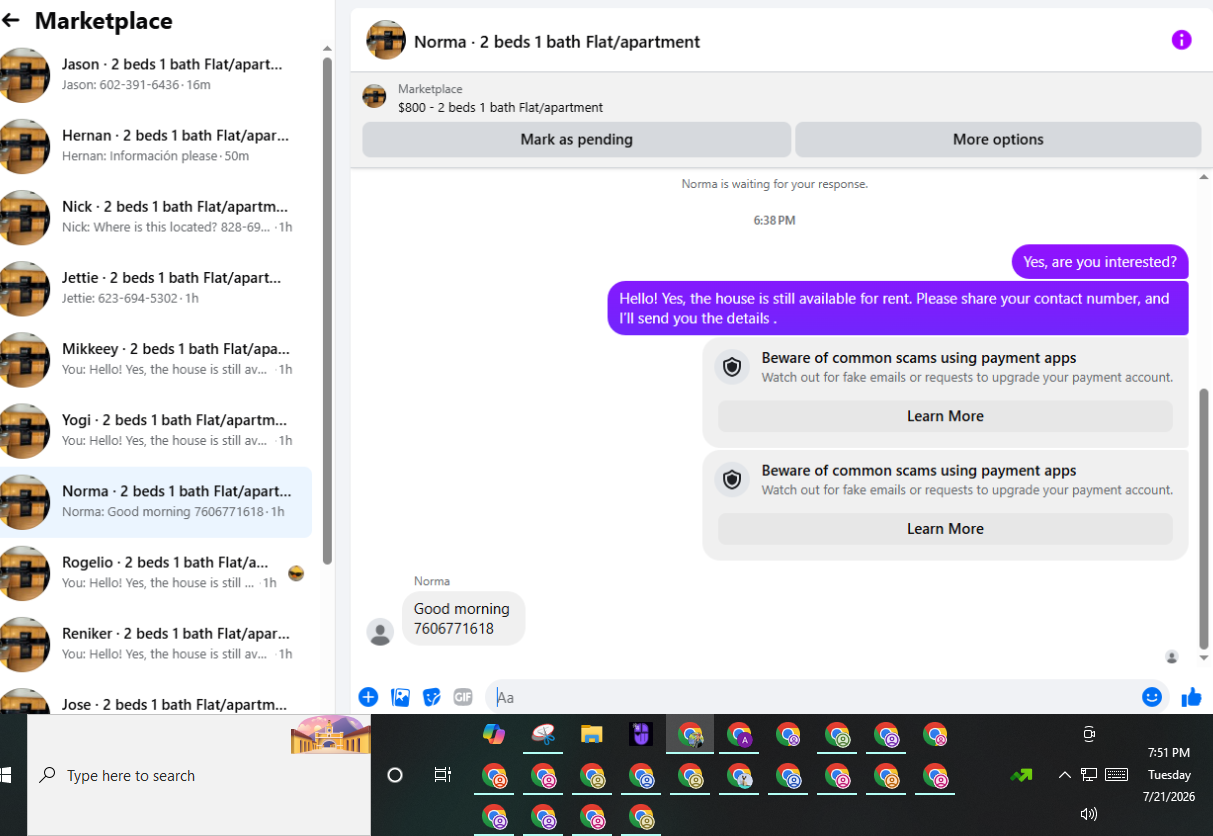Open the GIF picker
1213x836 pixels.
[462, 697]
